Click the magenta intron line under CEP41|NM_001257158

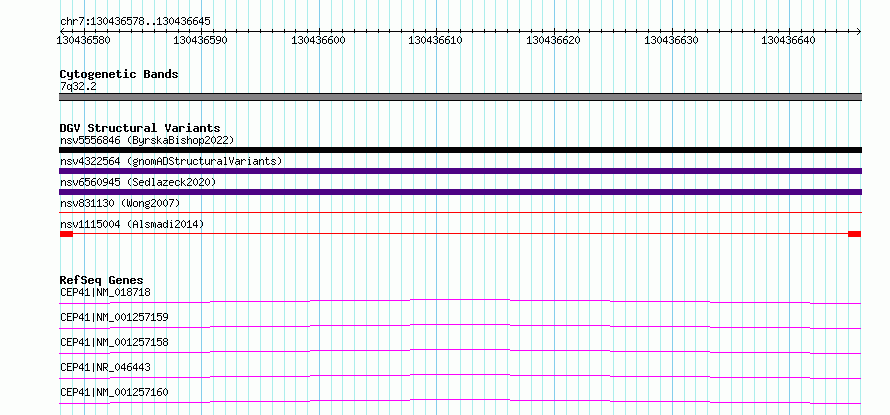tap(460, 351)
